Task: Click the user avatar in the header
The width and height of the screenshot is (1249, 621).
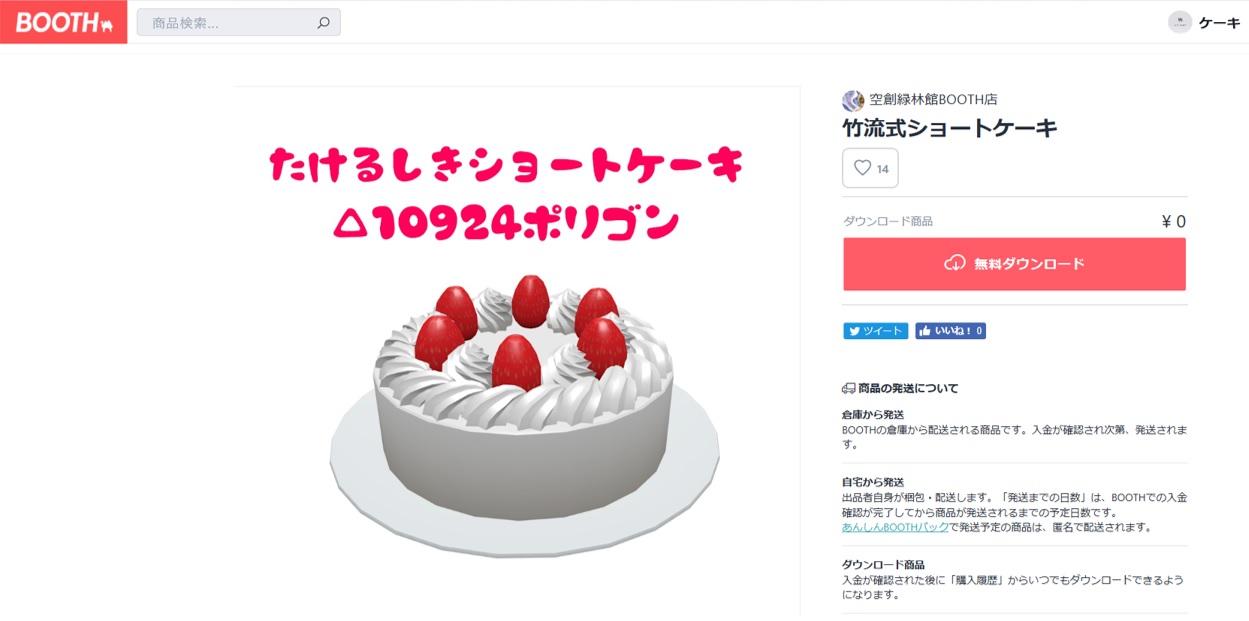Action: click(x=1180, y=22)
